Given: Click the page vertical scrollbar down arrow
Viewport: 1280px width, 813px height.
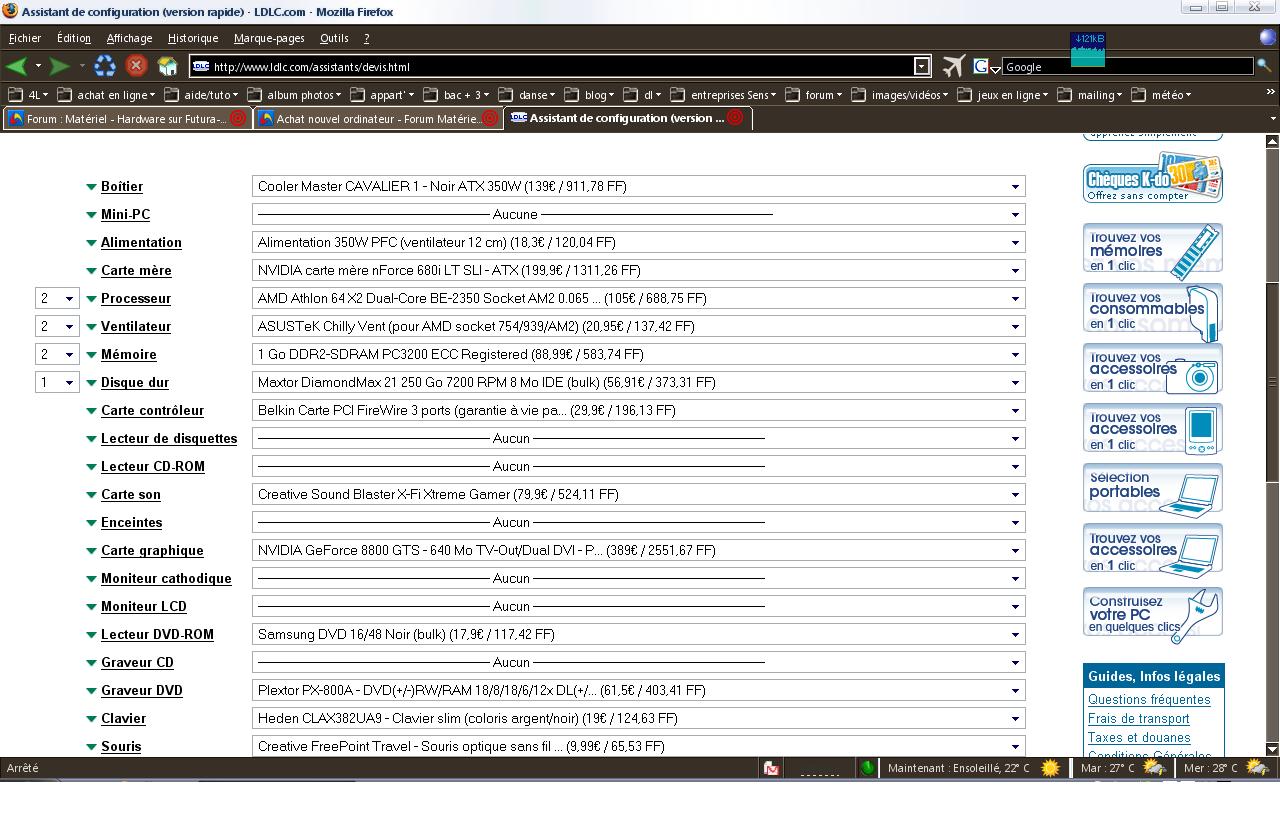Looking at the screenshot, I should click(x=1272, y=748).
